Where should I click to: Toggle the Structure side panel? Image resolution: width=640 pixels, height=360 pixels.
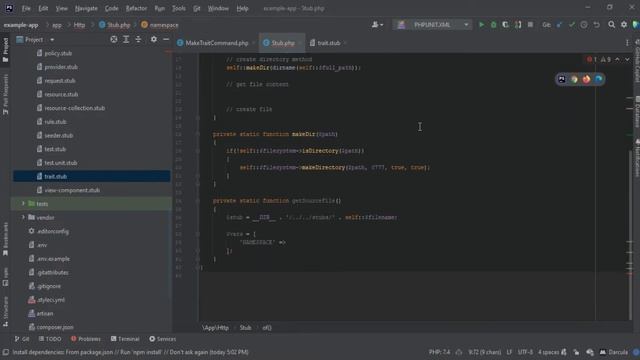[x=5, y=312]
